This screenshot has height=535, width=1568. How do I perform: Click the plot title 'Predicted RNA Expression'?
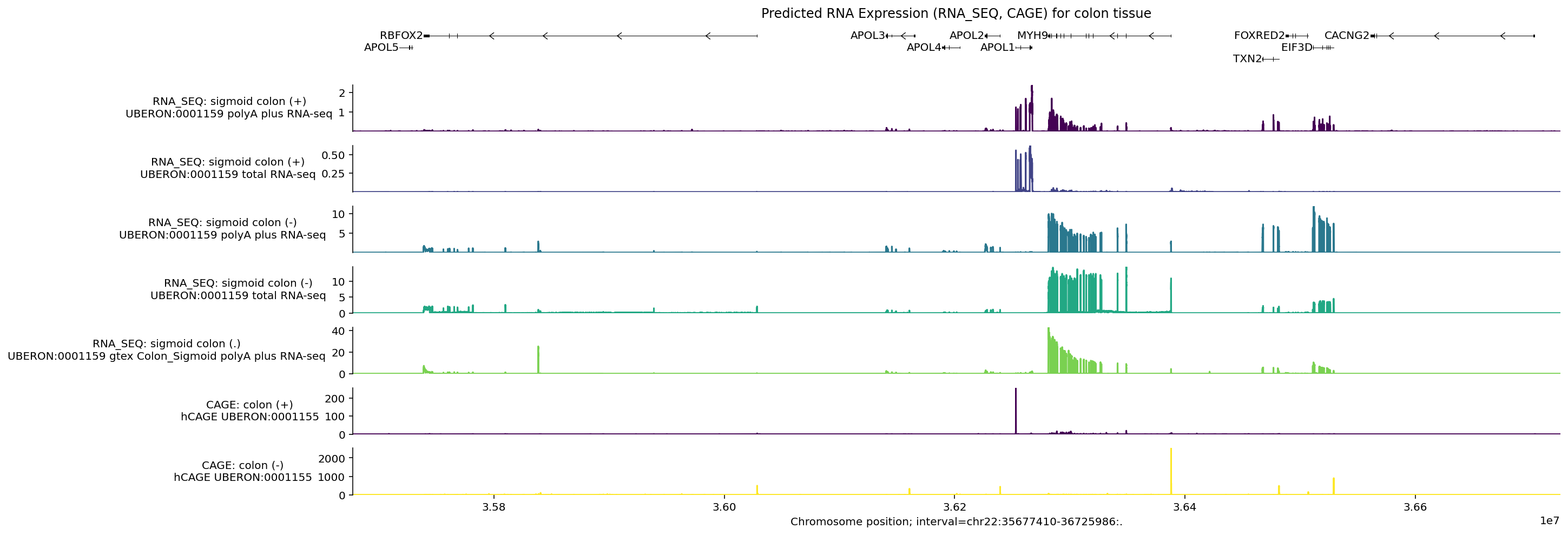point(956,14)
